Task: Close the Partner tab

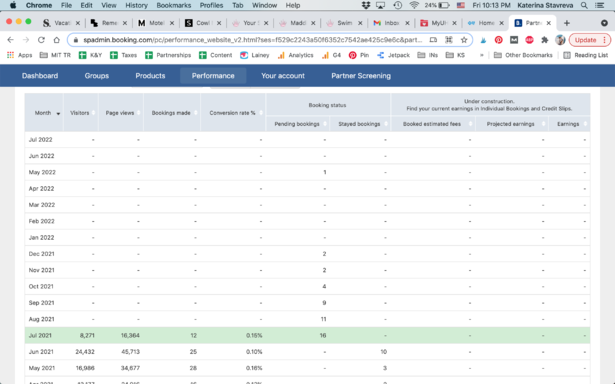Action: coord(549,23)
